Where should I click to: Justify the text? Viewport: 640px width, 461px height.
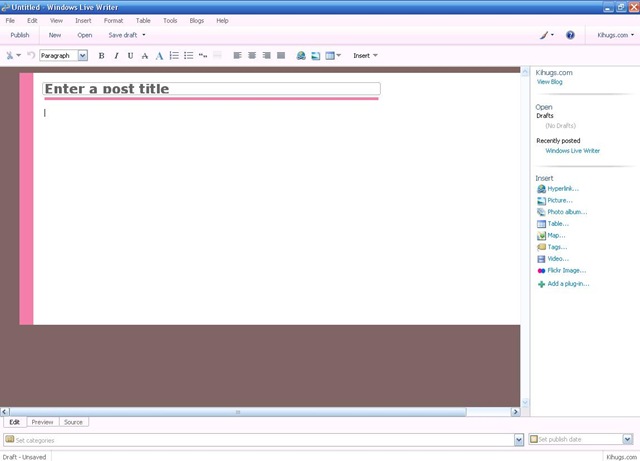pyautogui.click(x=281, y=56)
